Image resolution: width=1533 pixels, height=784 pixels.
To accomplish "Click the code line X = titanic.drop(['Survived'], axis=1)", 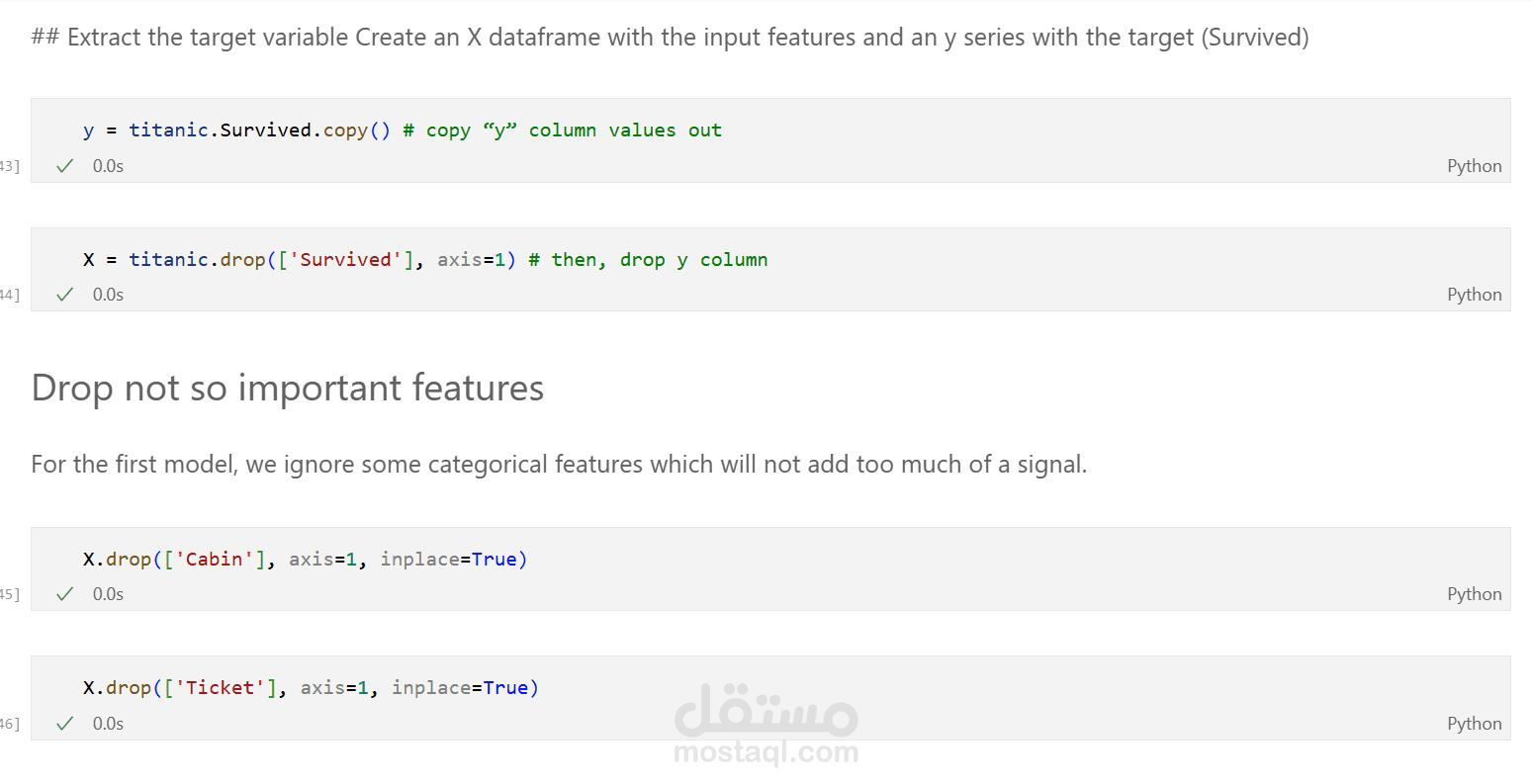I will point(300,260).
